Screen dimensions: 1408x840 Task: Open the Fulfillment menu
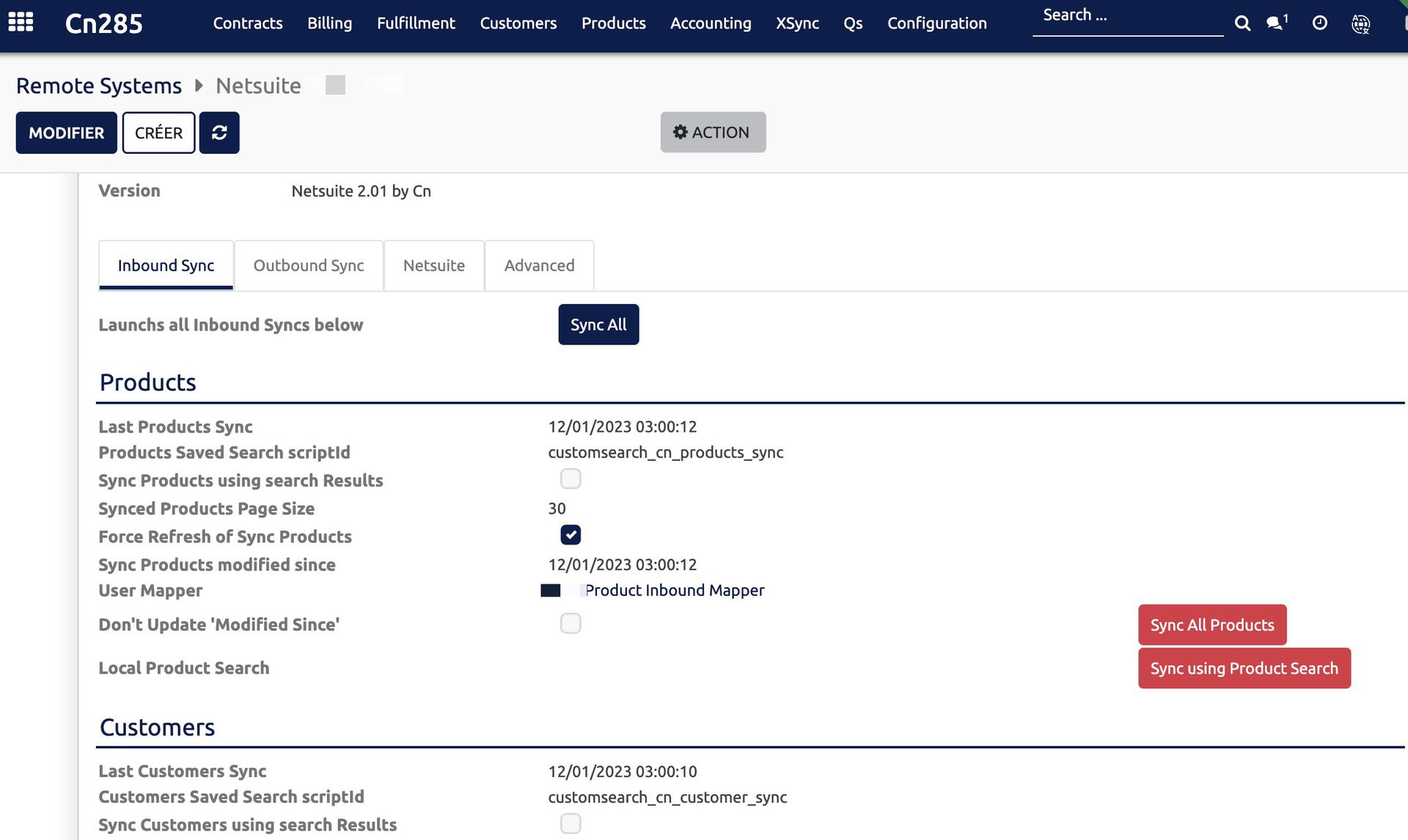(x=416, y=23)
